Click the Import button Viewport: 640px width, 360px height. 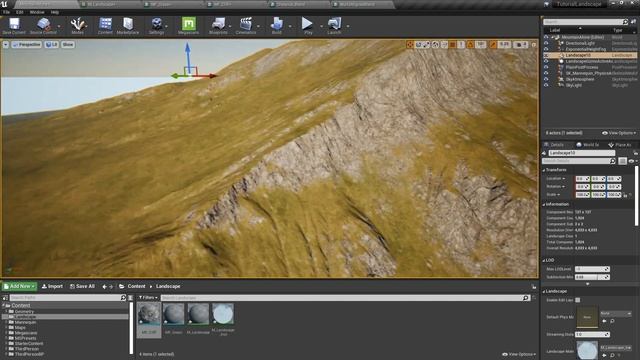[x=52, y=287]
